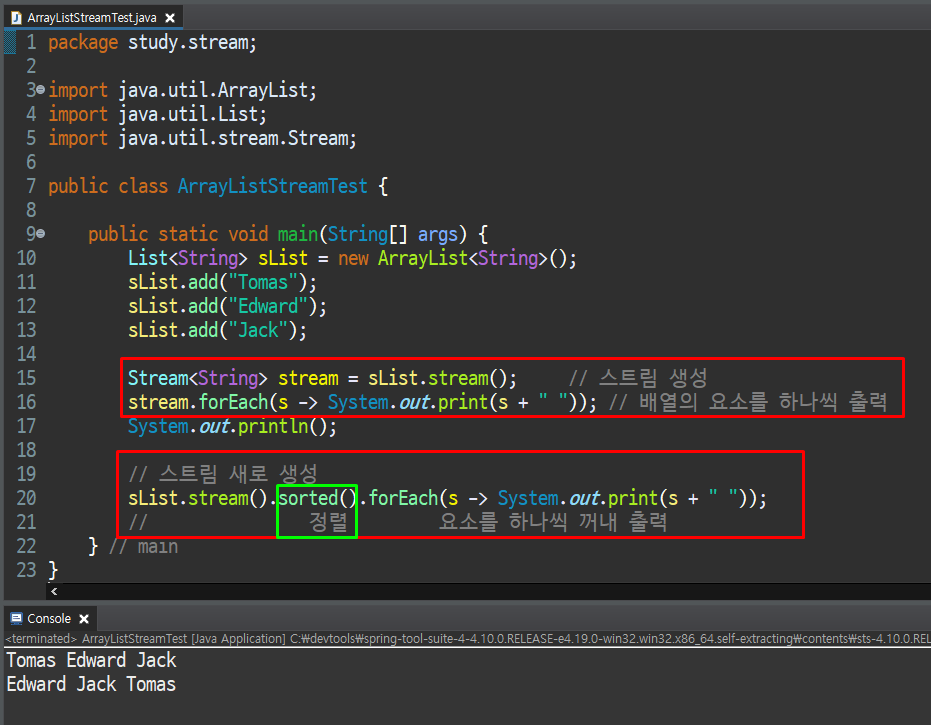Click line number 14 in the gutter
The image size is (931, 725).
pyautogui.click(x=27, y=354)
